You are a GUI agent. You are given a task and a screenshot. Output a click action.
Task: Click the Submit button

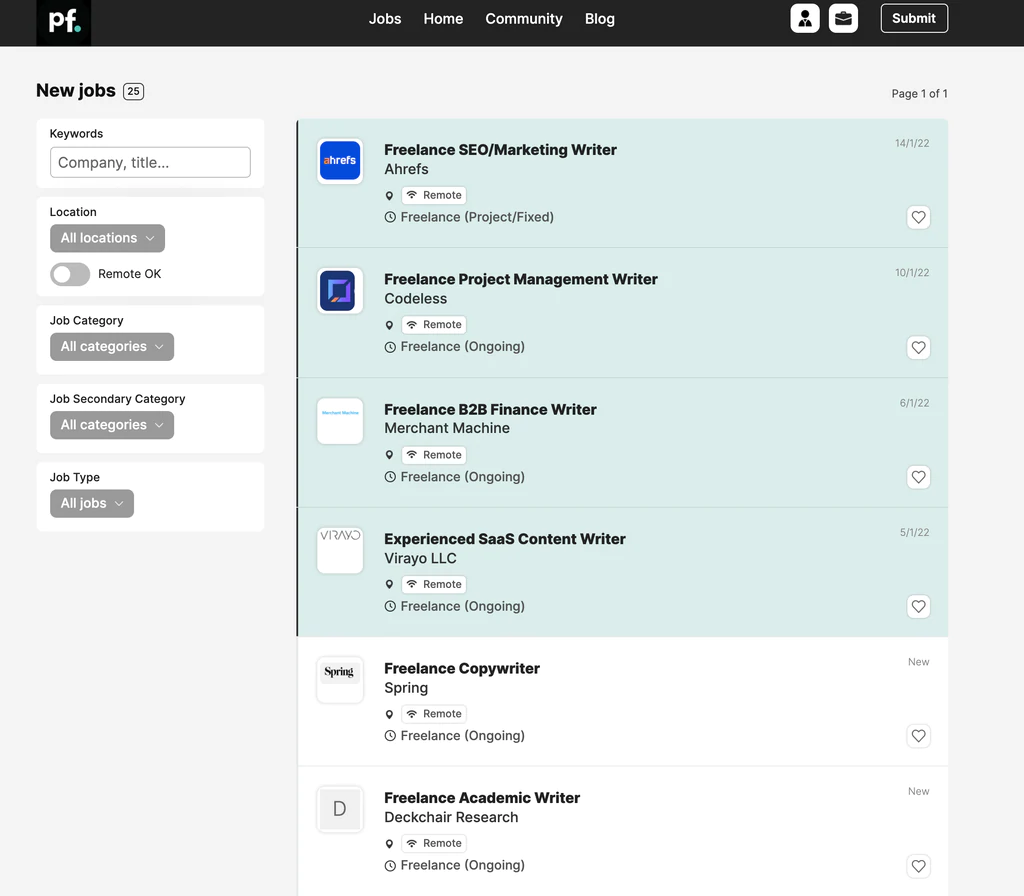(x=914, y=18)
